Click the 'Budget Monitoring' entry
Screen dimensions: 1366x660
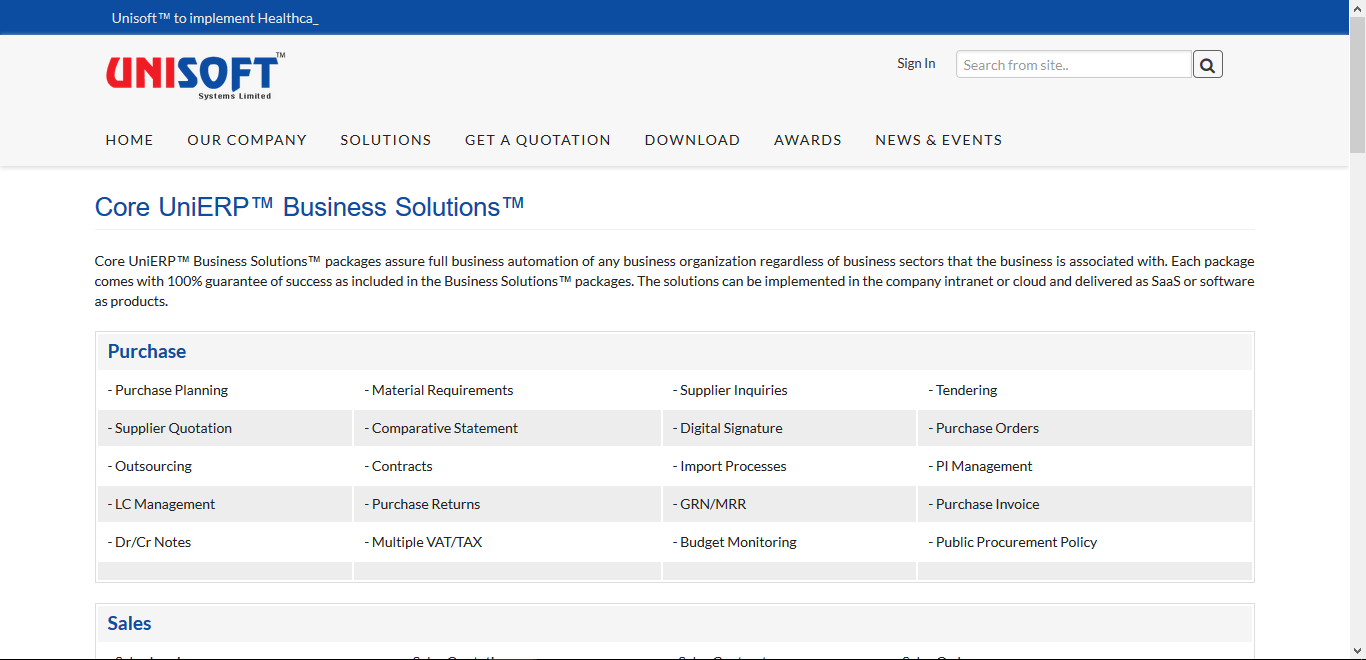pyautogui.click(x=735, y=542)
